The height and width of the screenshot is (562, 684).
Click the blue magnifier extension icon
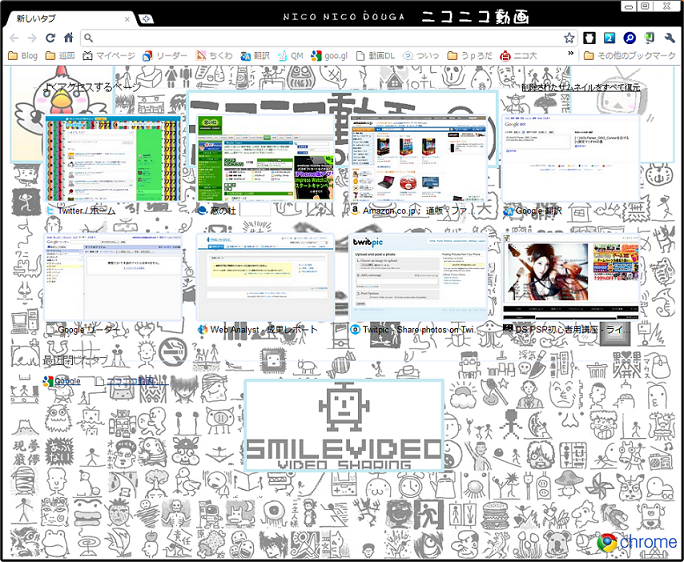pos(629,38)
